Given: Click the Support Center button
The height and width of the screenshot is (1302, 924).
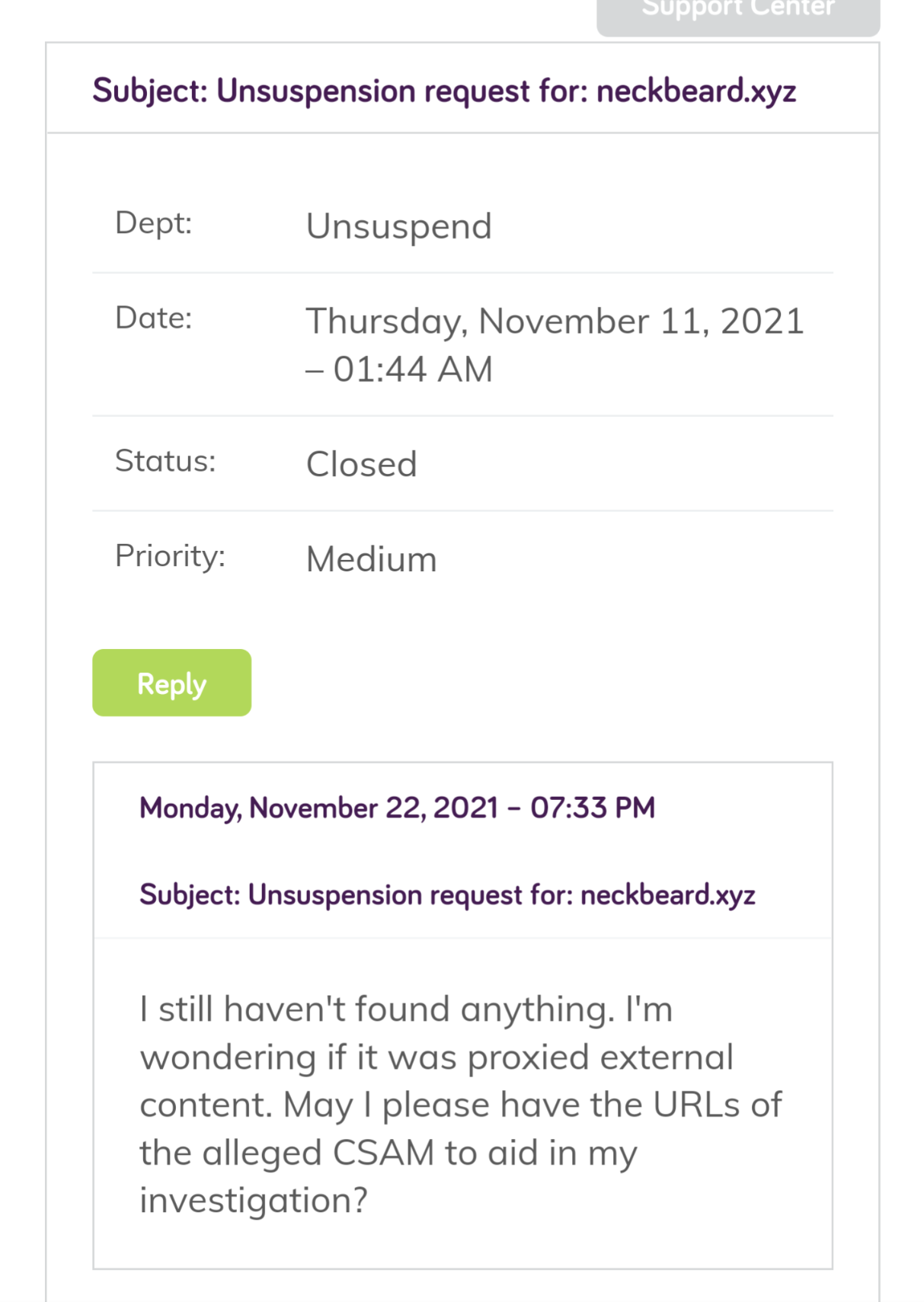Looking at the screenshot, I should (x=737, y=12).
